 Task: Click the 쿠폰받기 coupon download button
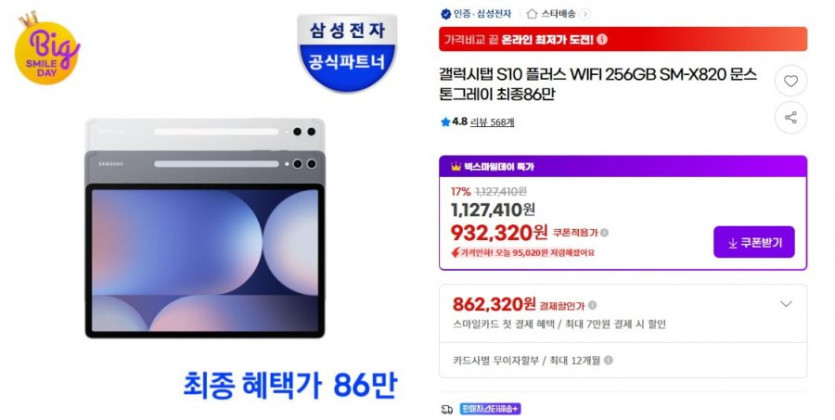coord(754,242)
